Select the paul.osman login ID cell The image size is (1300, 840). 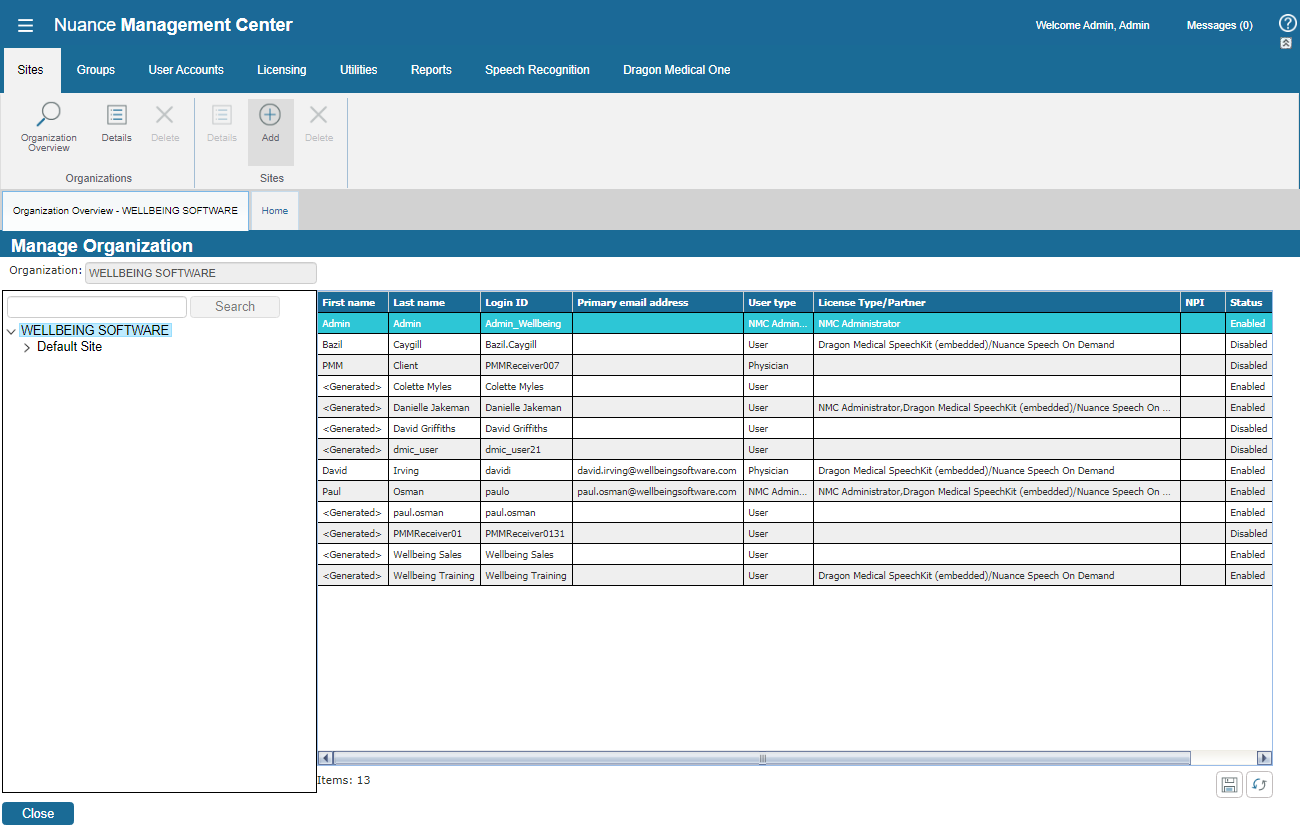526,512
